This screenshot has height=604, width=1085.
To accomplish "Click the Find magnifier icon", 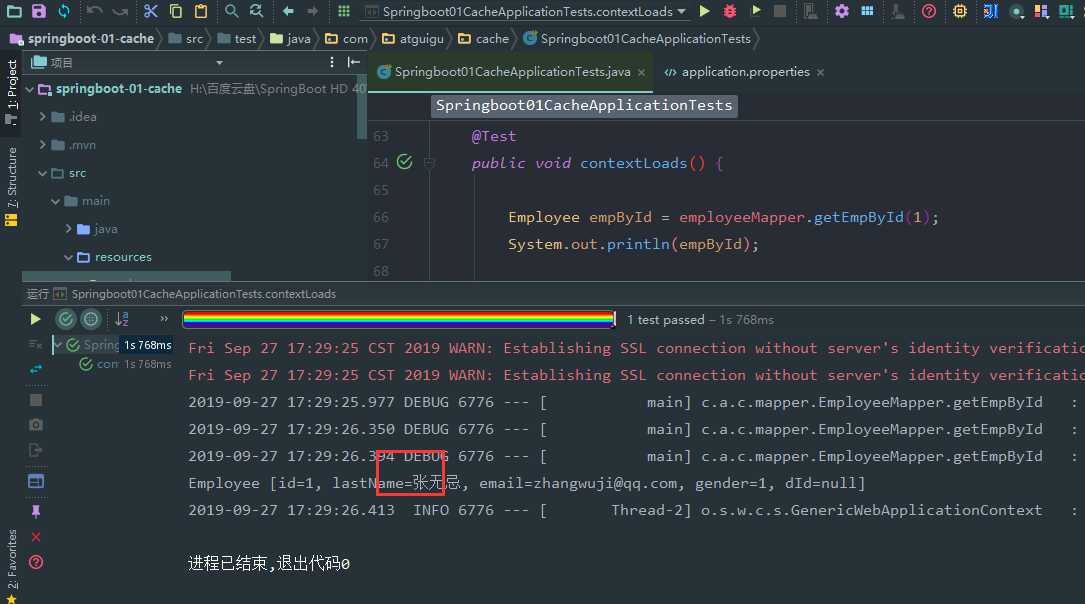I will 231,11.
